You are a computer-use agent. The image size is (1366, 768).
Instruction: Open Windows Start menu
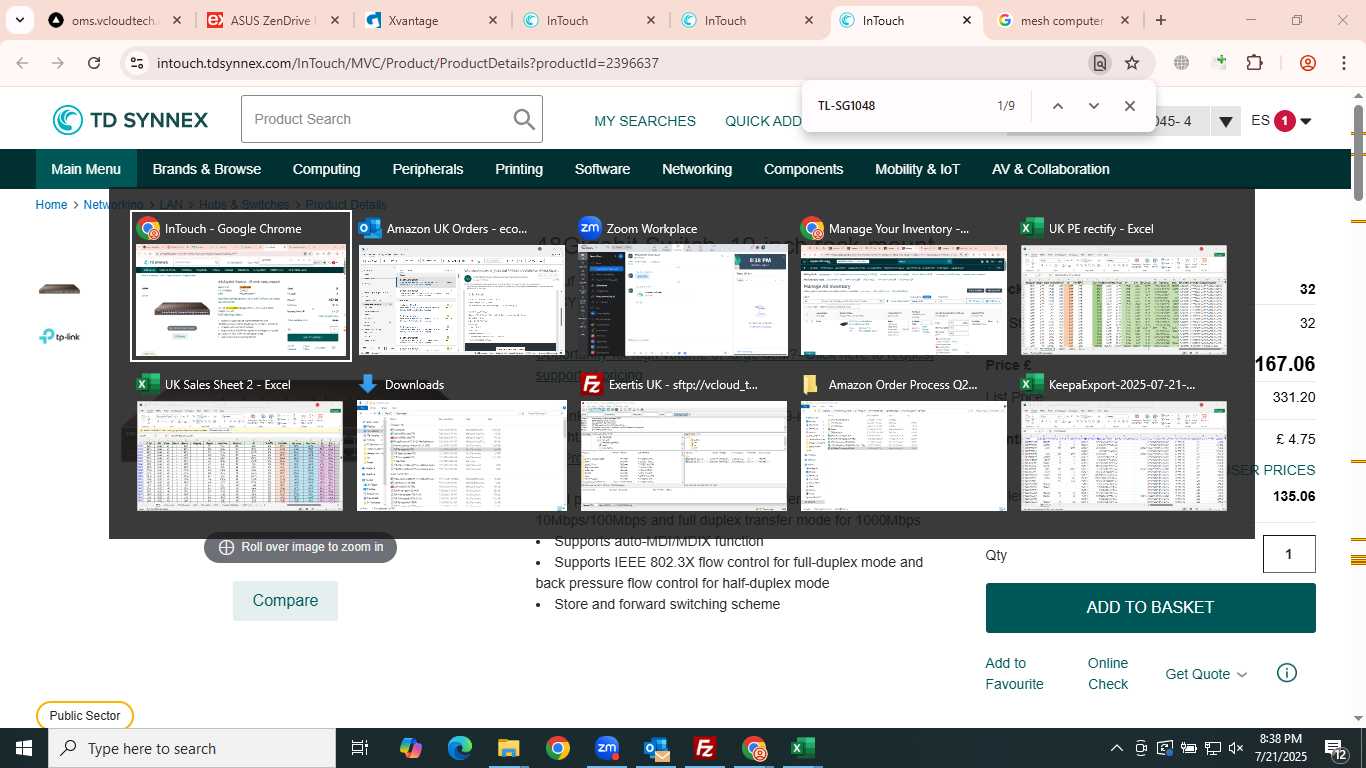23,748
